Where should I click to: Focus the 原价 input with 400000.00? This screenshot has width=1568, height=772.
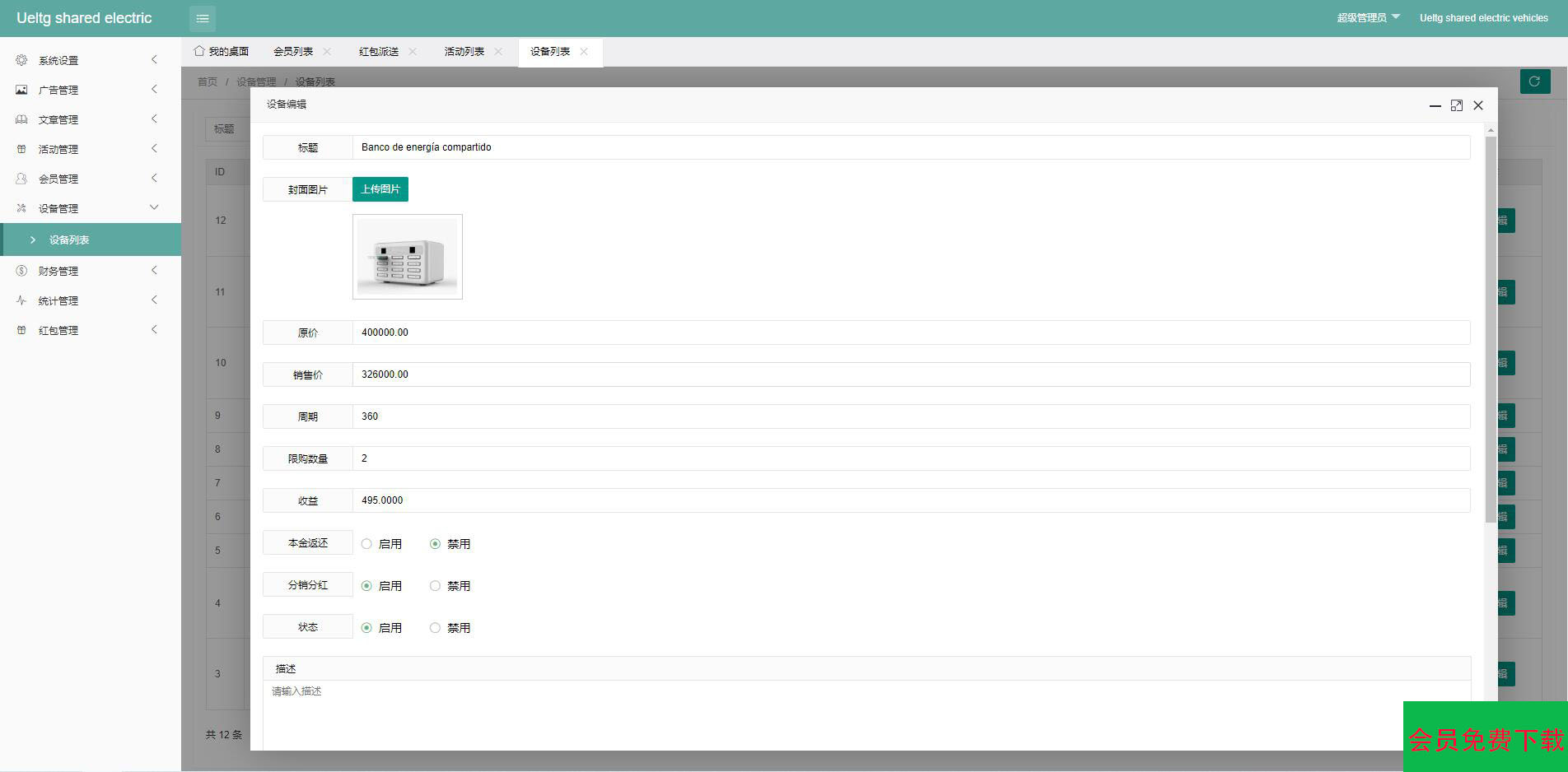click(911, 333)
